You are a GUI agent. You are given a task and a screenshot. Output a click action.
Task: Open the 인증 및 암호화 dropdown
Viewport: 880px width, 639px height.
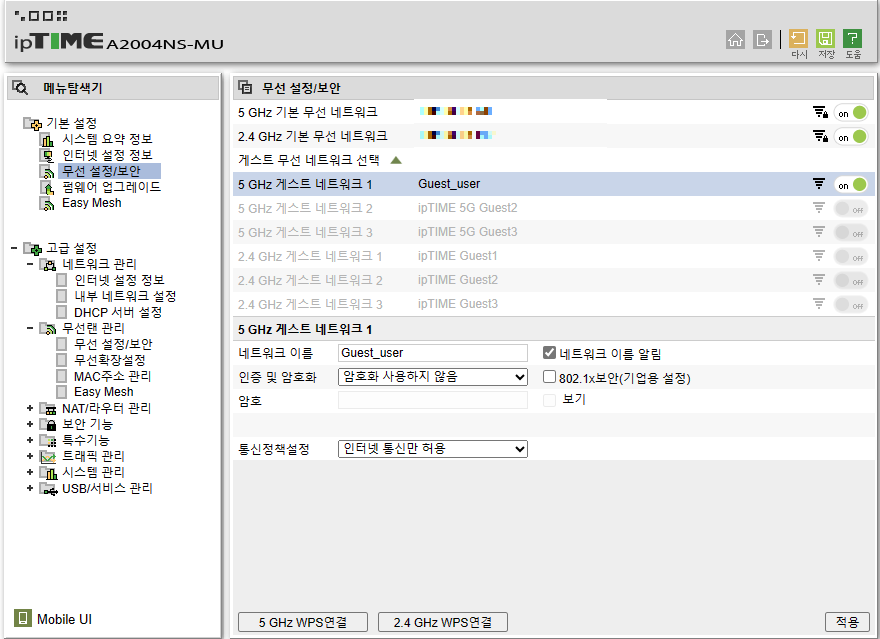[432, 376]
